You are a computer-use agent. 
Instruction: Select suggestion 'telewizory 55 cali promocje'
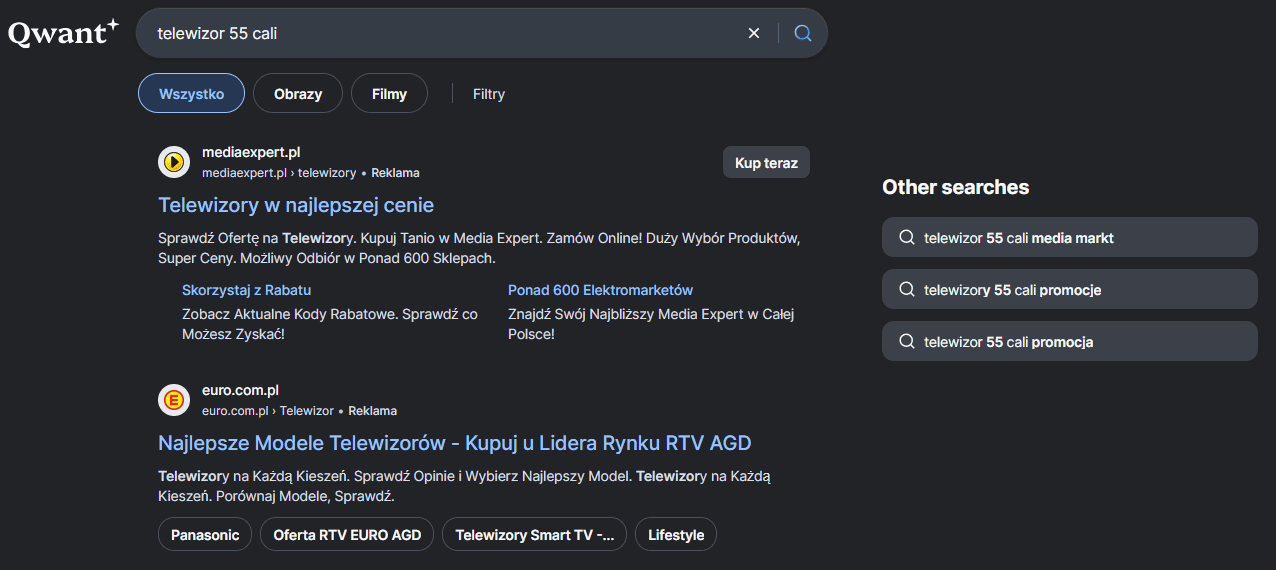tap(1070, 290)
